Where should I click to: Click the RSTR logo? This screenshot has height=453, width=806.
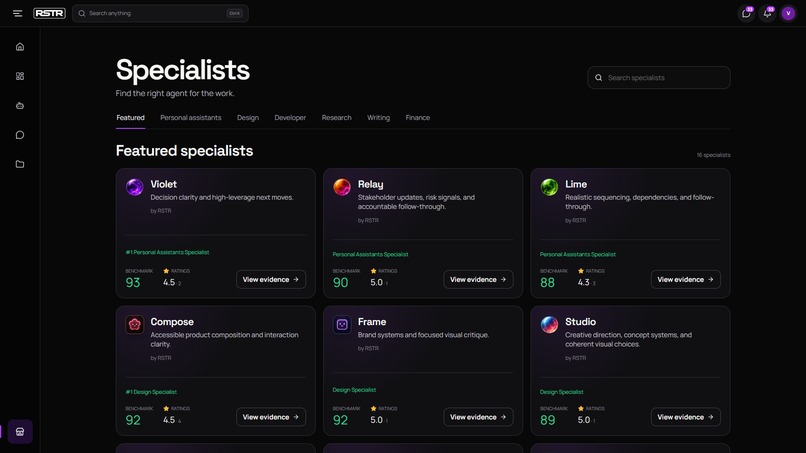pyautogui.click(x=49, y=13)
